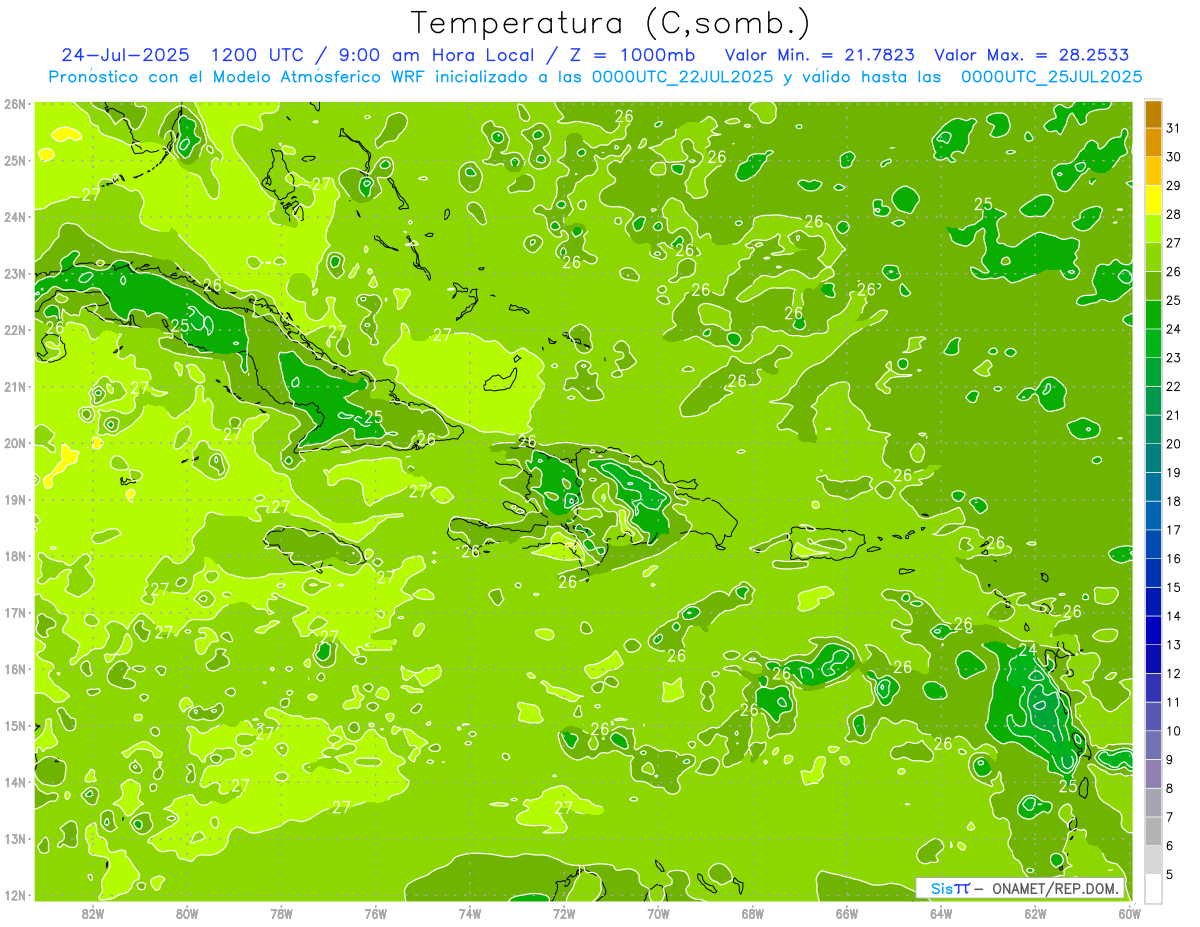The width and height of the screenshot is (1200, 927).
Task: Click the longitude axis label '82W'
Action: (92, 913)
